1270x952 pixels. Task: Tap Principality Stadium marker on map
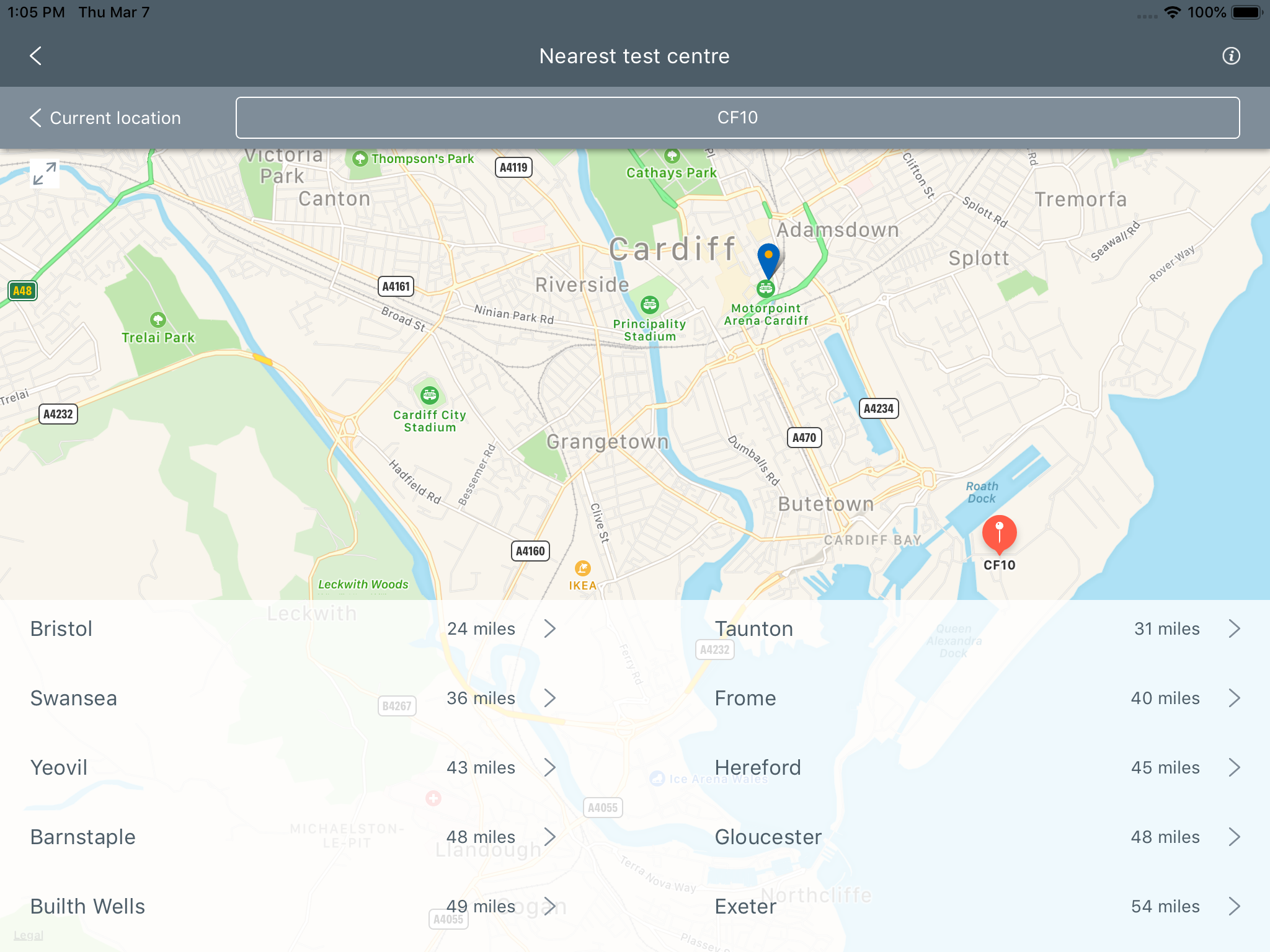[x=649, y=304]
